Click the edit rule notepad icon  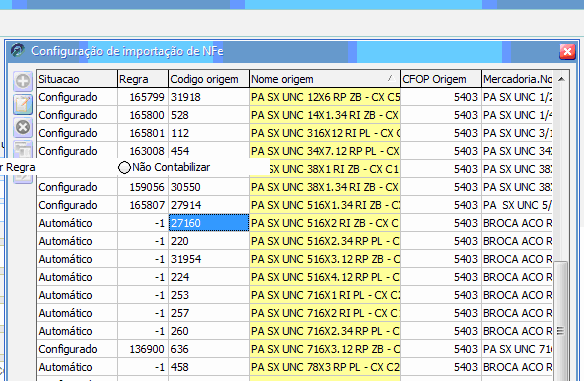(x=23, y=104)
